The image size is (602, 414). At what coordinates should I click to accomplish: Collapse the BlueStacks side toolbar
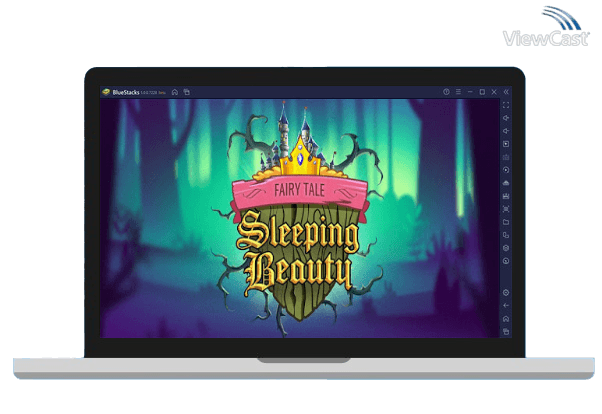coord(506,92)
